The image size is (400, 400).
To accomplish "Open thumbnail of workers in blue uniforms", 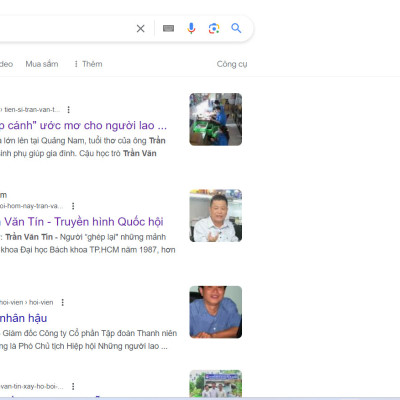I will tap(216, 119).
